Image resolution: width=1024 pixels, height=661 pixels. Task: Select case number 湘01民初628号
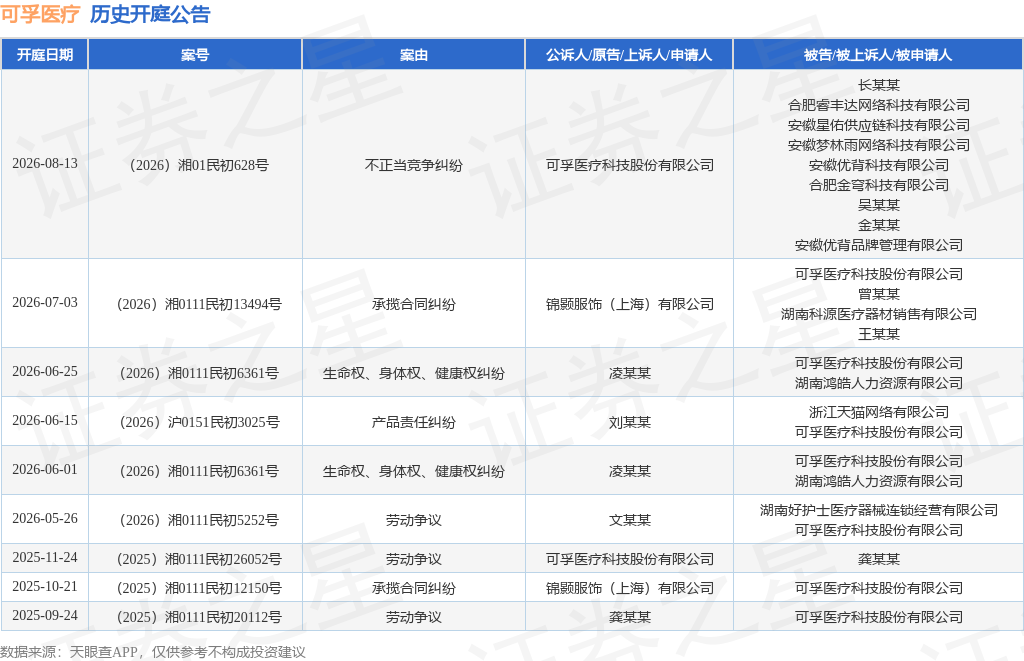(199, 165)
